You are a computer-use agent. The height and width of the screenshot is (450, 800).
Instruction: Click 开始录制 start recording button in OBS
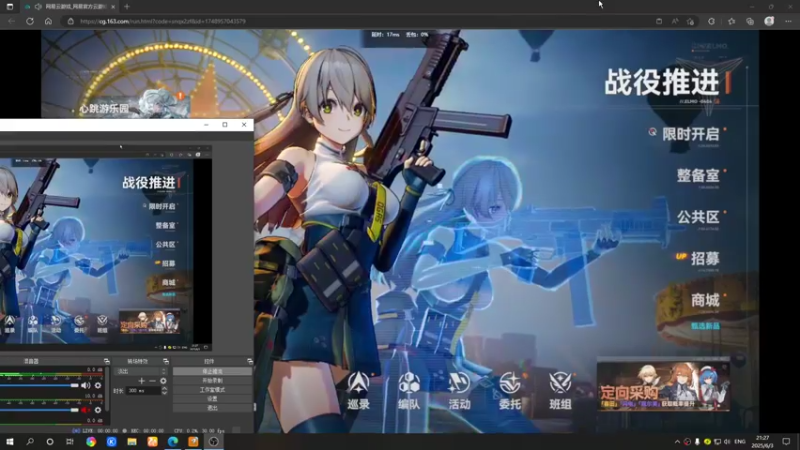coord(212,381)
